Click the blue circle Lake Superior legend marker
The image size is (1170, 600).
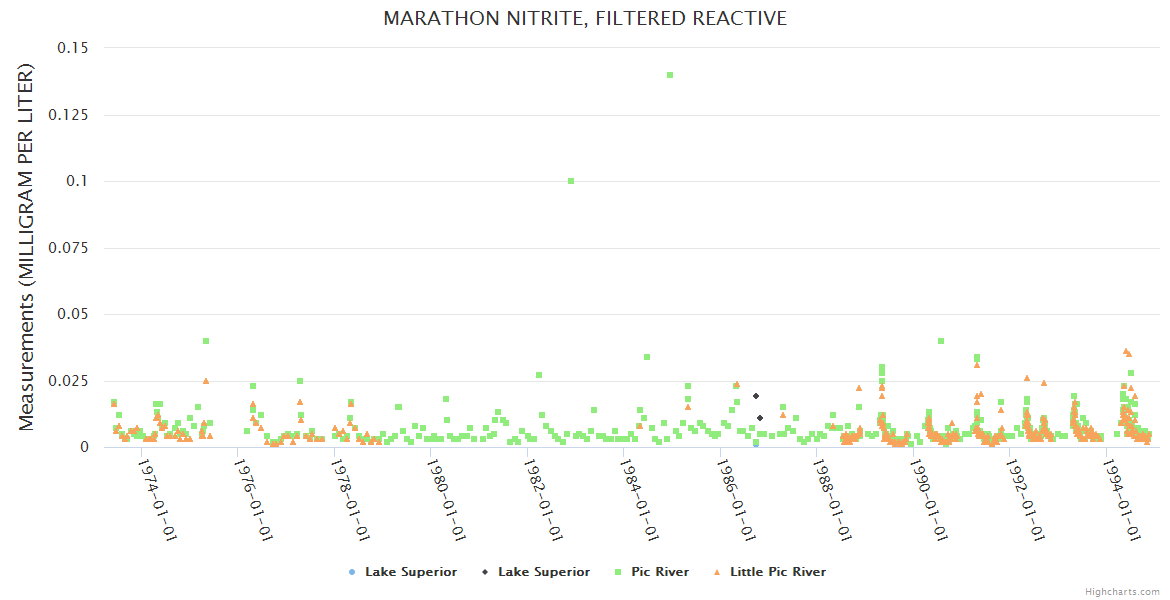tap(350, 572)
